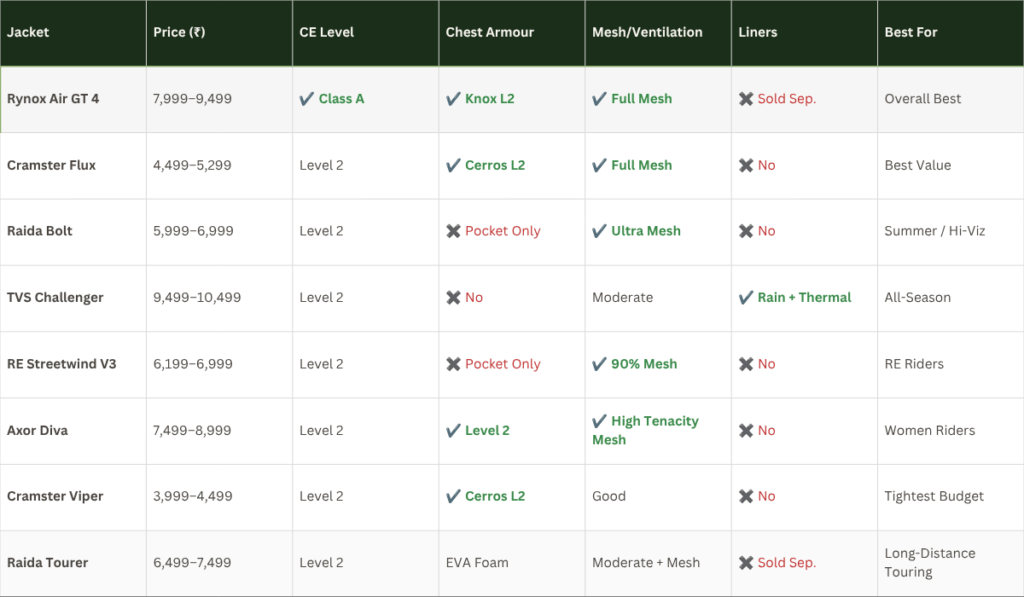Select the 'TVS Challenger' jacket name
Image resolution: width=1024 pixels, height=597 pixels.
[55, 297]
